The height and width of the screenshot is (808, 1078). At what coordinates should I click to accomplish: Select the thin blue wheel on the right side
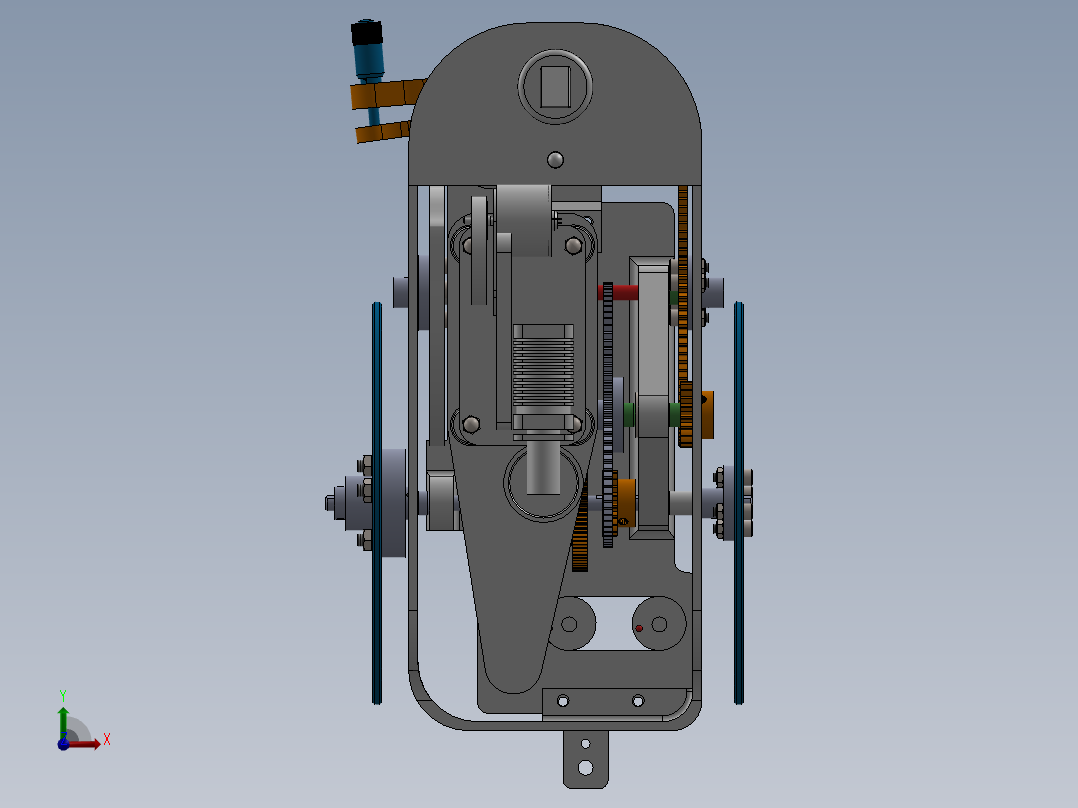pyautogui.click(x=739, y=503)
